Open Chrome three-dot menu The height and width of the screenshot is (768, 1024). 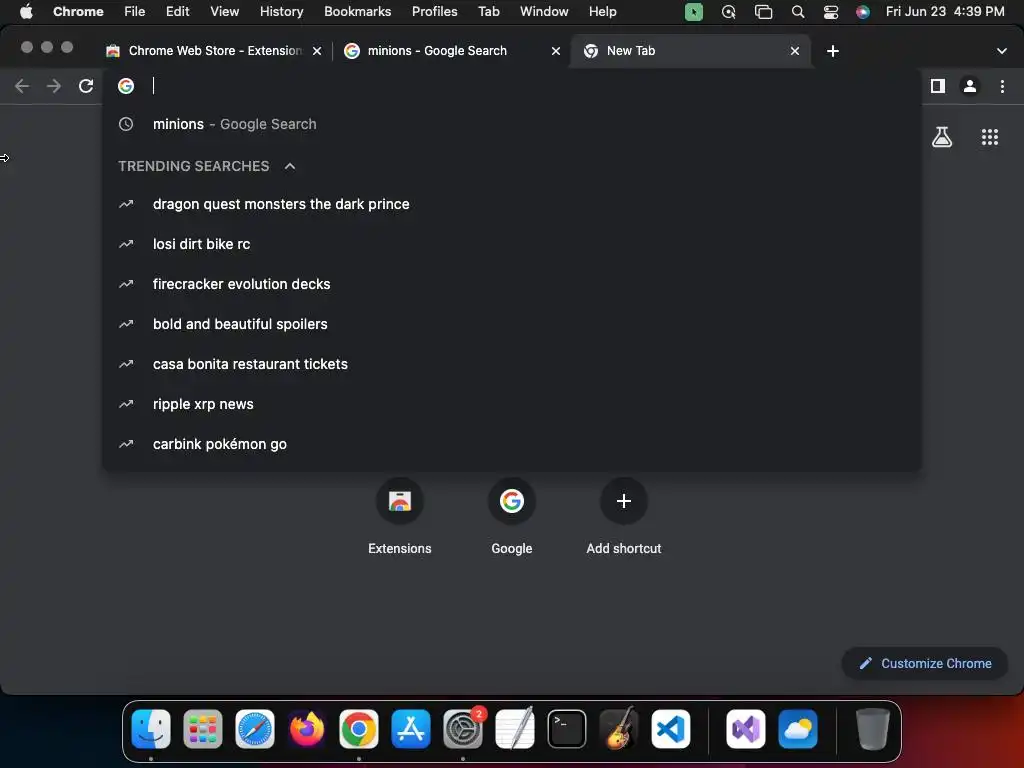click(x=1002, y=86)
